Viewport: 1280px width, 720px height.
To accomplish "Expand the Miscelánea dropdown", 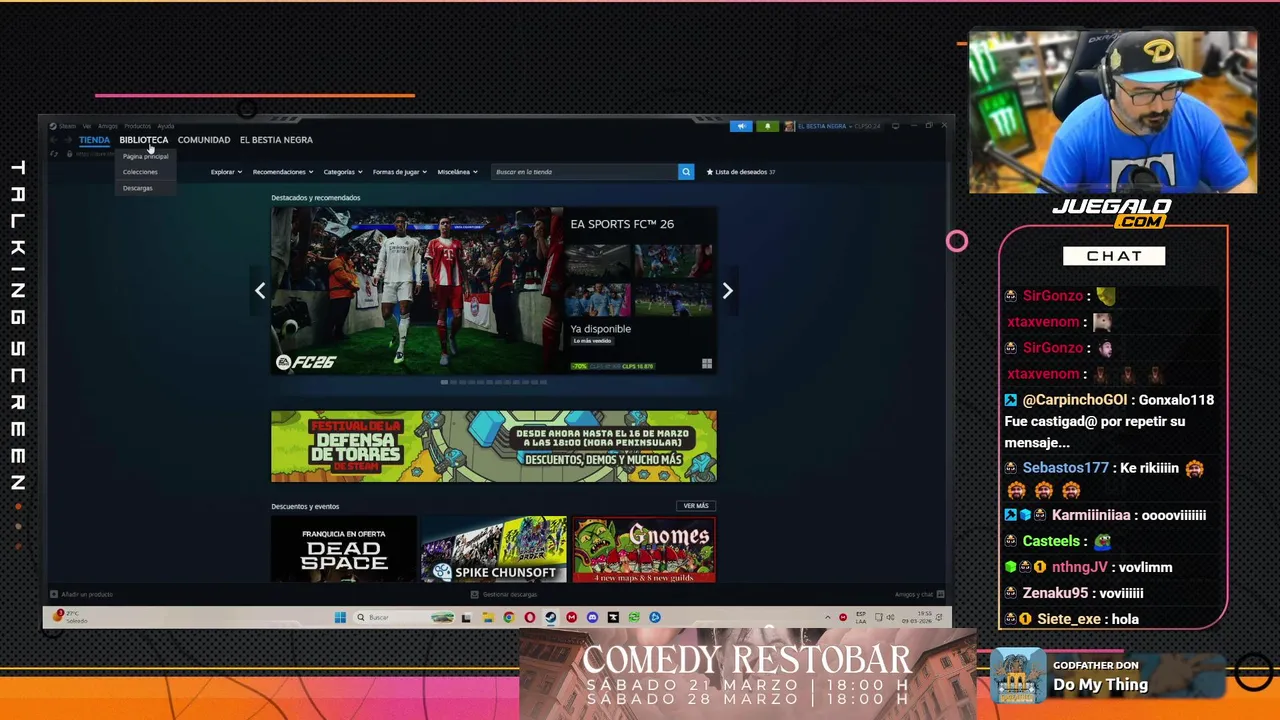I will click(457, 172).
